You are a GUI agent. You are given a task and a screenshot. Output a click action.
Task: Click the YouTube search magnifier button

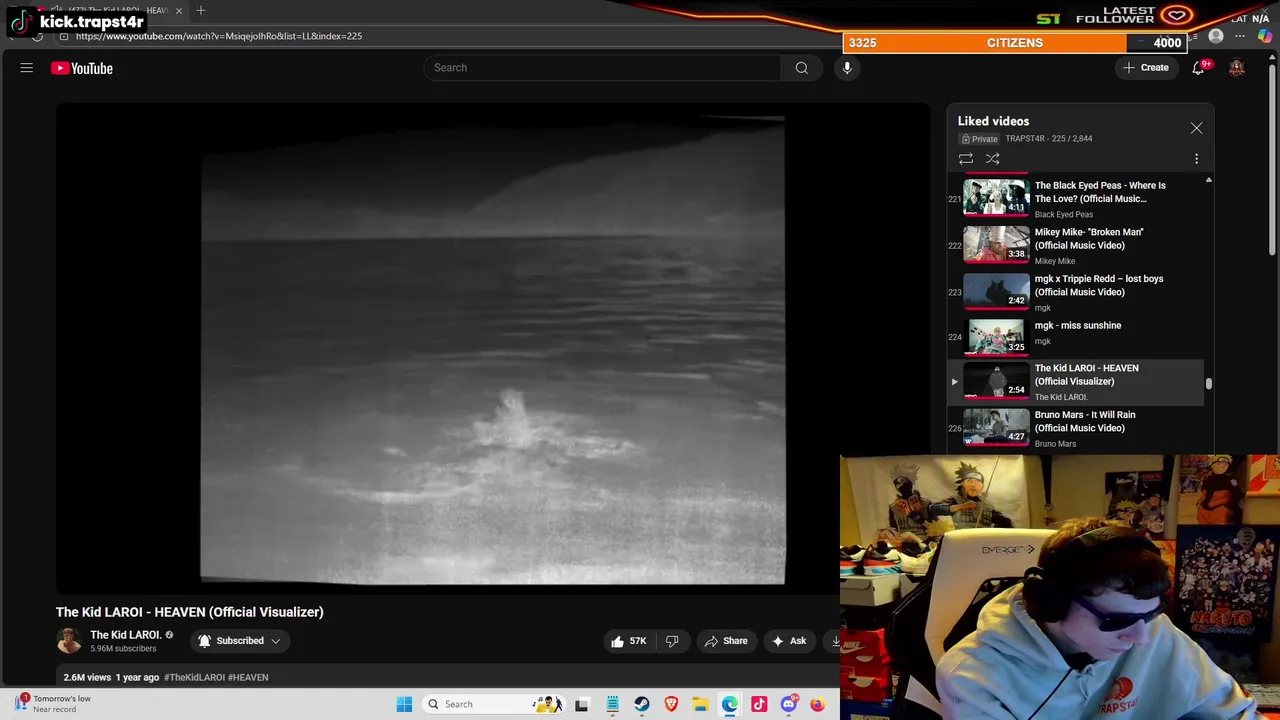pos(801,68)
